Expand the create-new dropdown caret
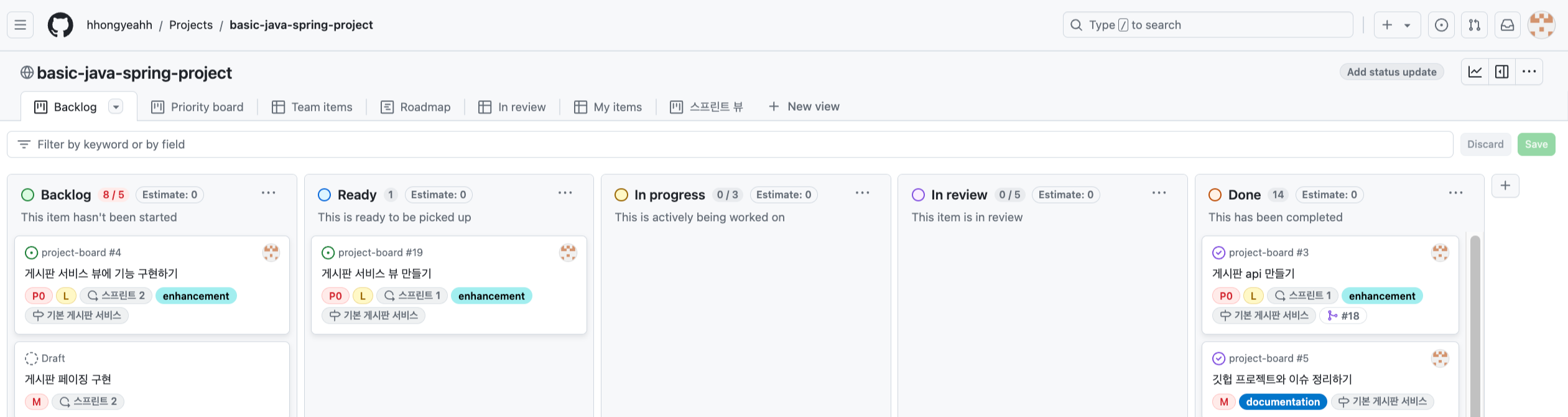Screen dimensions: 1568x417 (1407, 26)
